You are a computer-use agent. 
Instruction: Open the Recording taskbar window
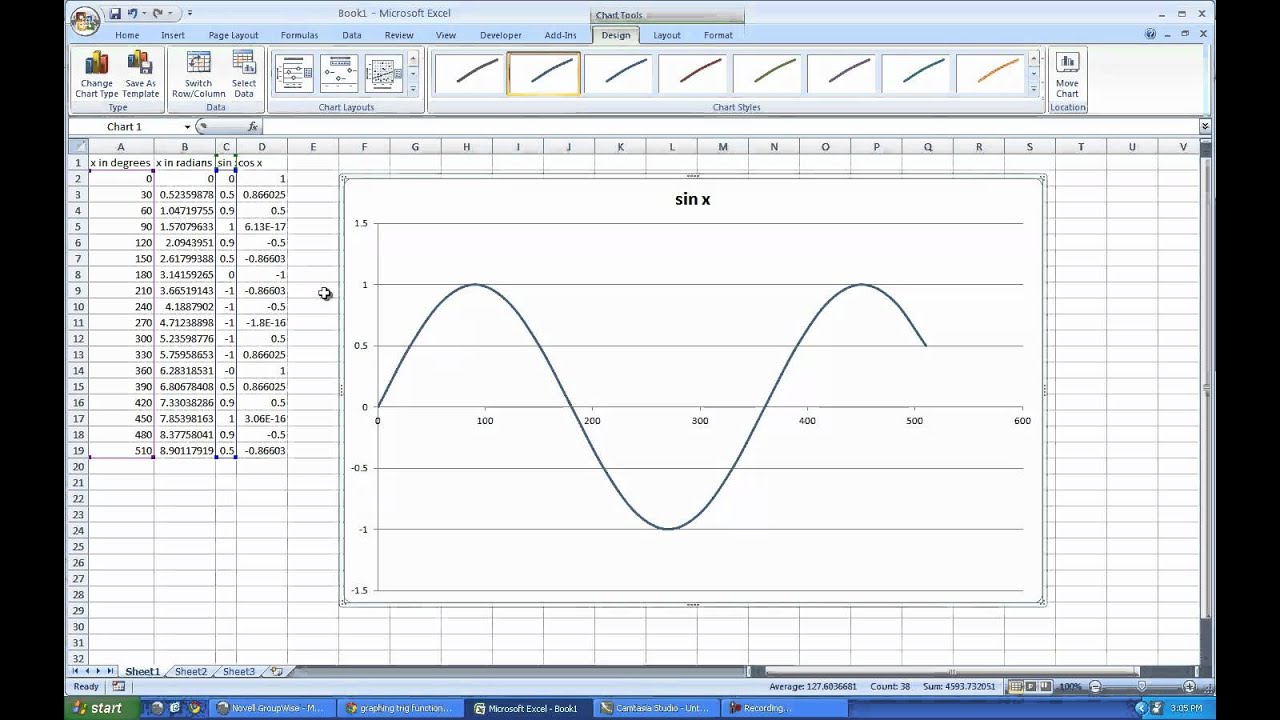[782, 708]
